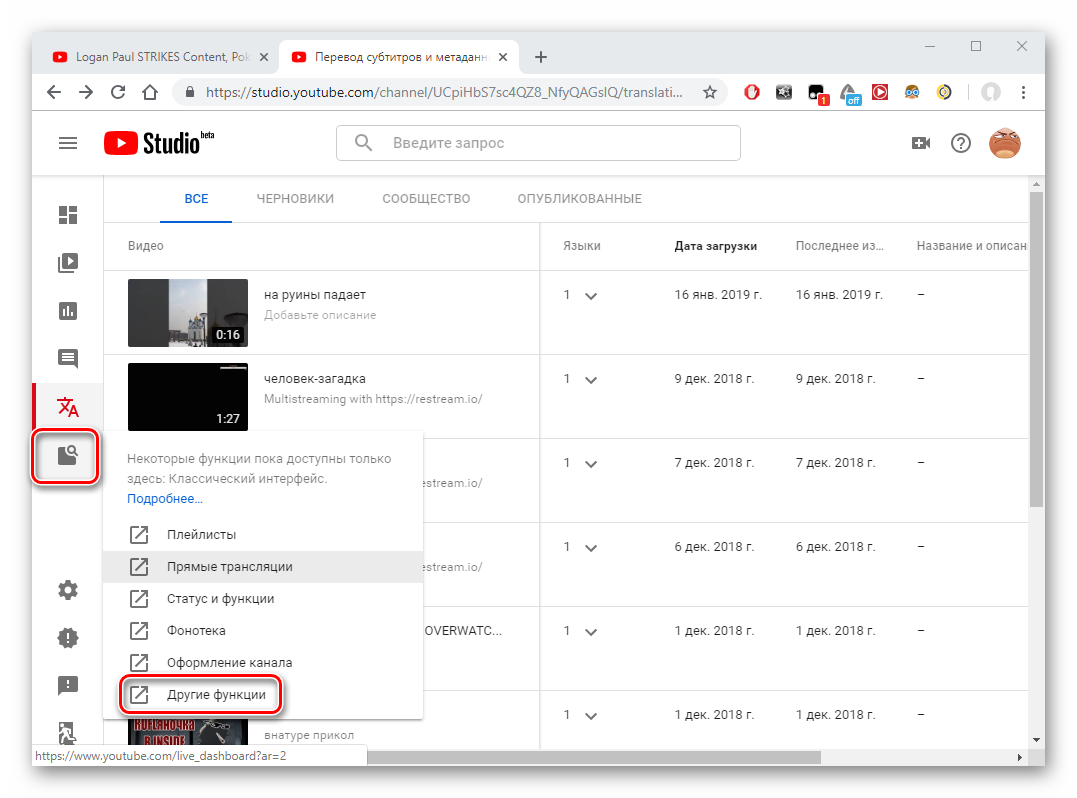Expand the languages chevron for человек-загадка
This screenshot has height=798, width=1077.
[x=590, y=380]
